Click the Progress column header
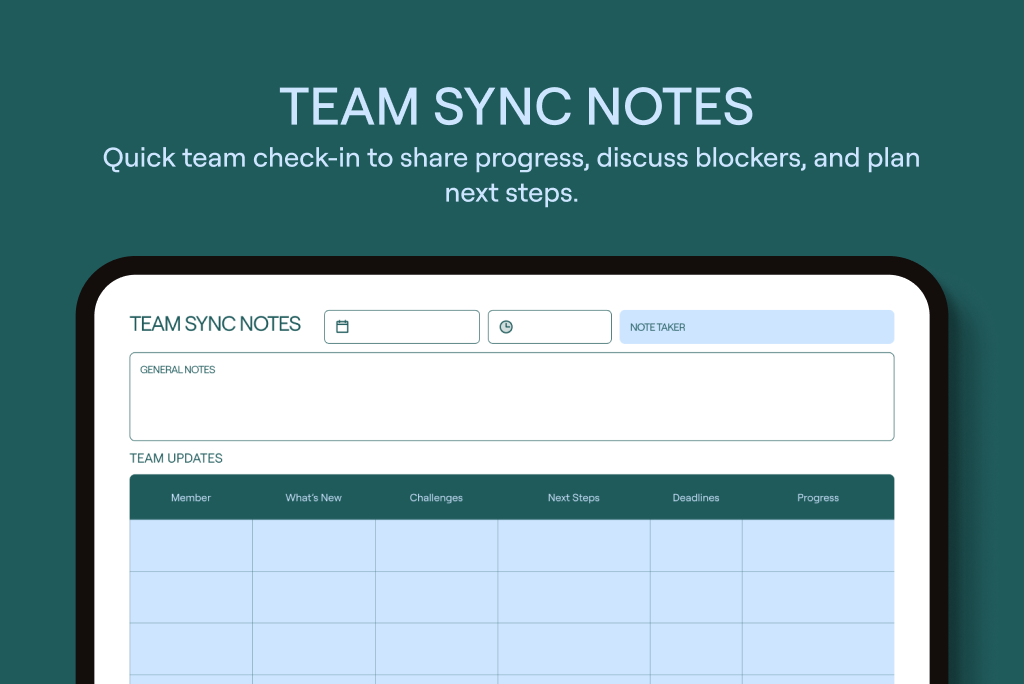The width and height of the screenshot is (1024, 684). point(817,498)
